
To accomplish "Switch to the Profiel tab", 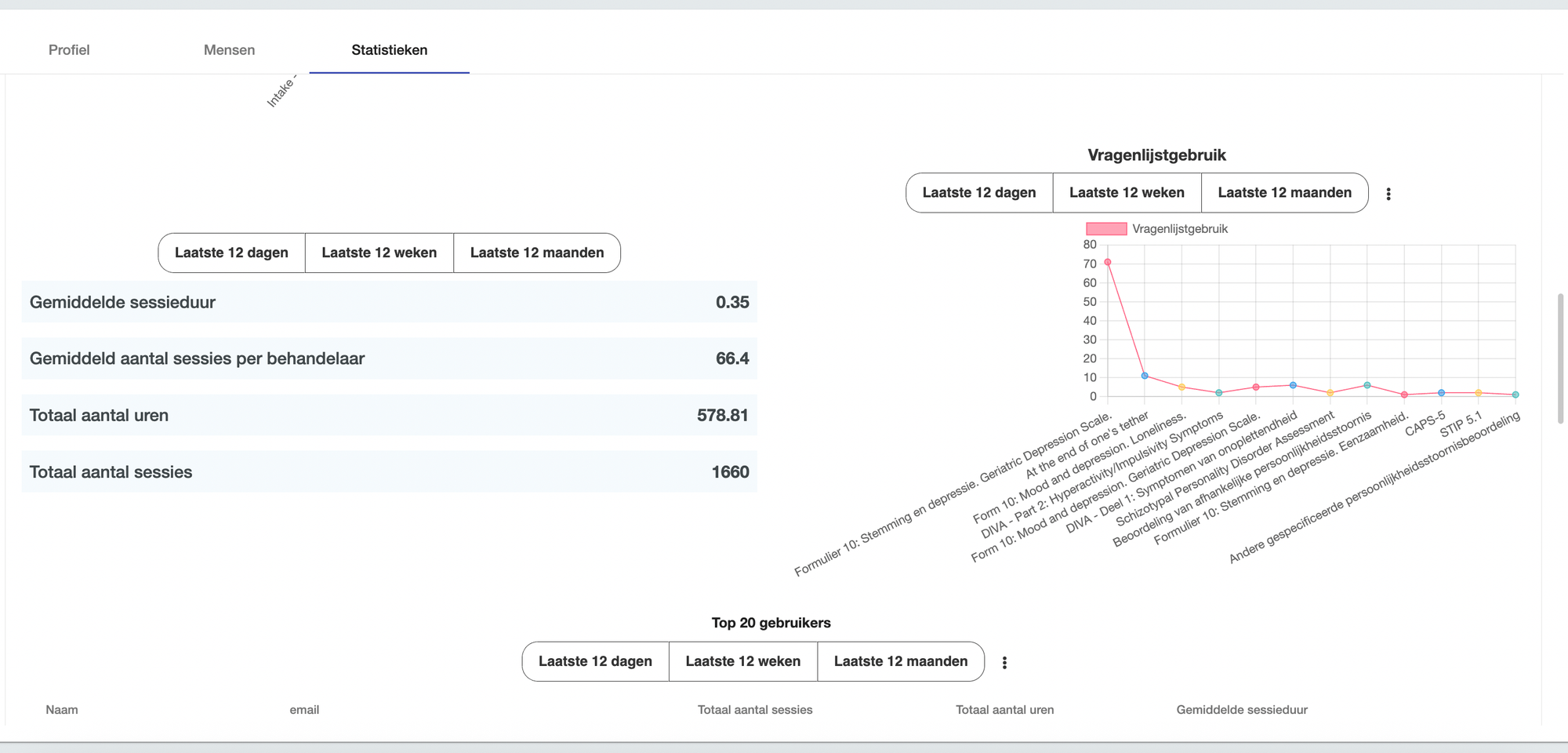I will [69, 50].
